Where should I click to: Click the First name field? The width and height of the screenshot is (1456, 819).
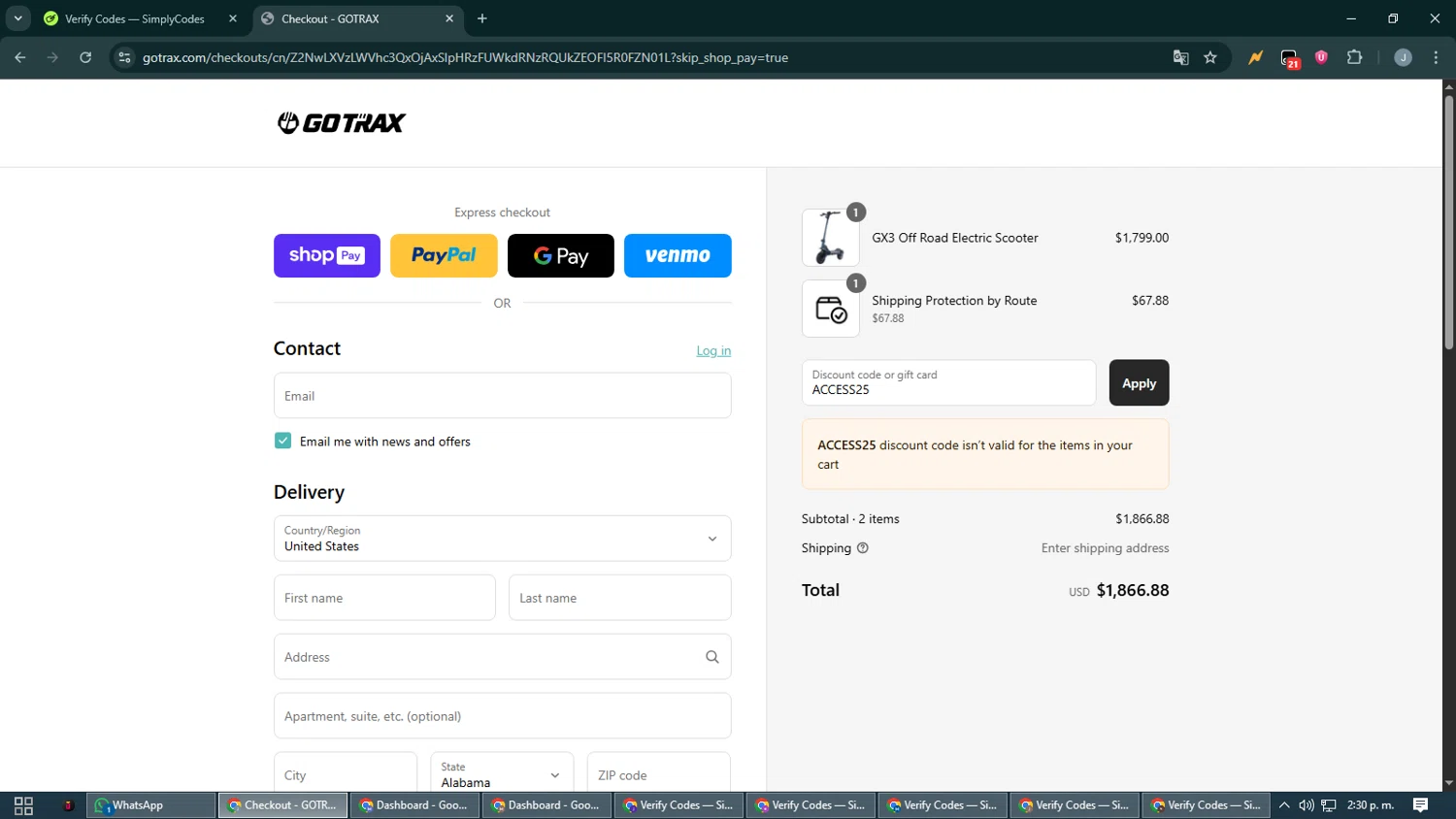point(384,598)
